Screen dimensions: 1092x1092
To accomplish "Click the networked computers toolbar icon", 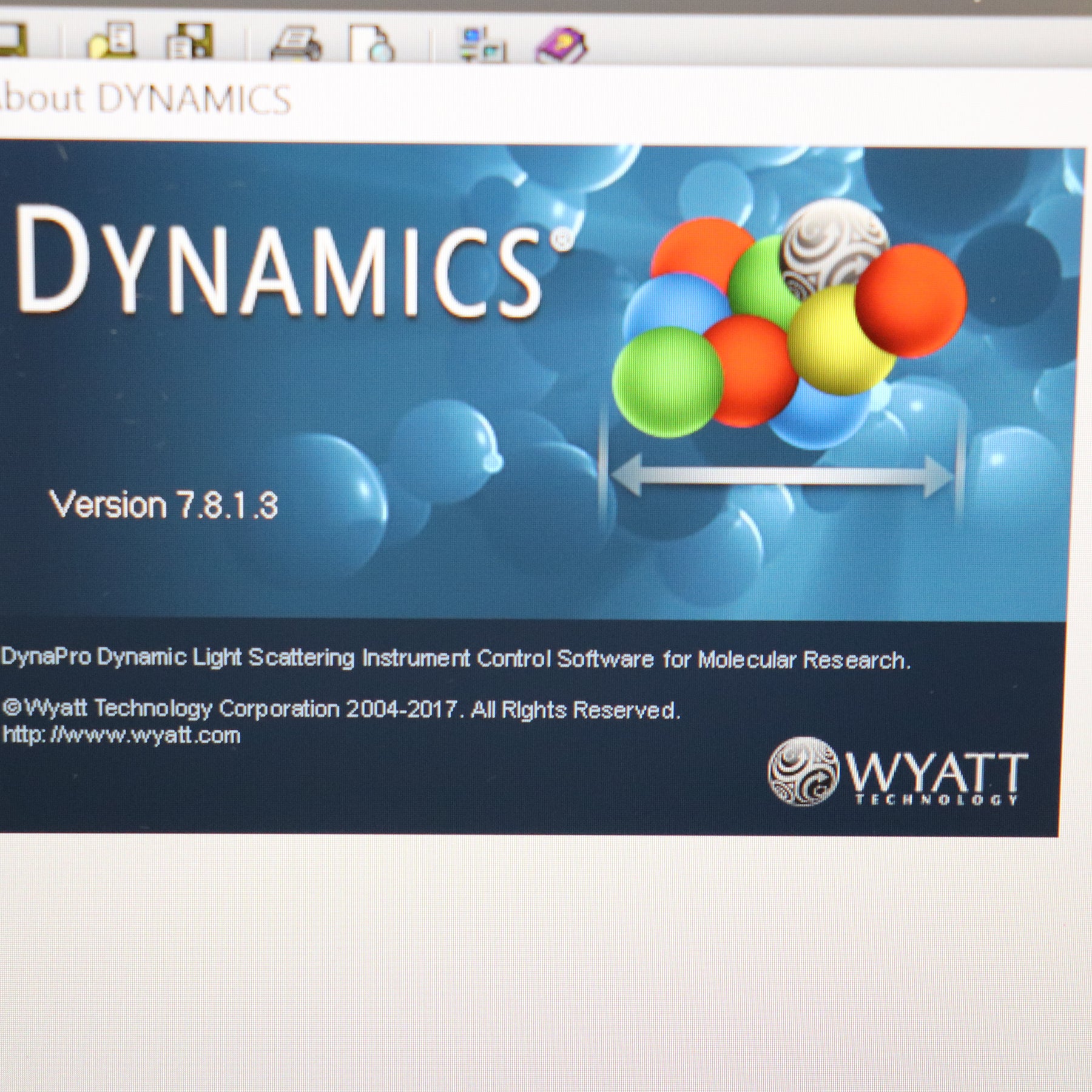I will (483, 44).
